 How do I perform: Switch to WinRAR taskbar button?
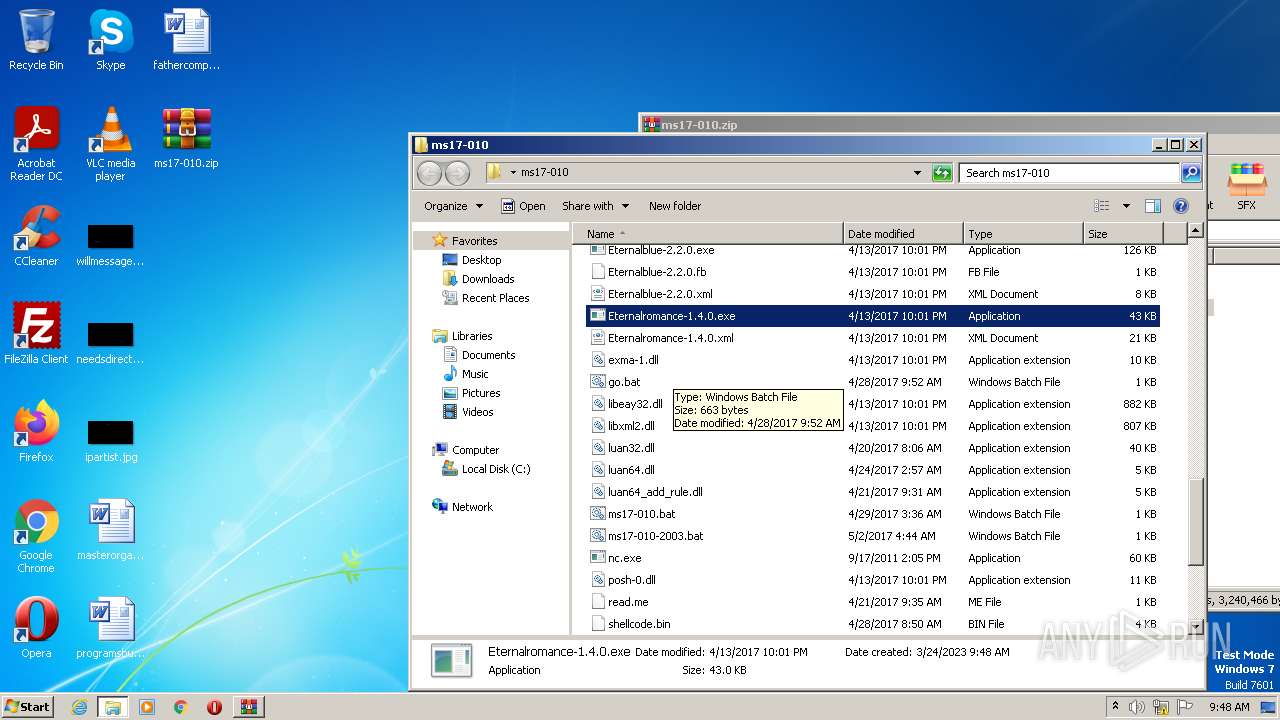(248, 707)
